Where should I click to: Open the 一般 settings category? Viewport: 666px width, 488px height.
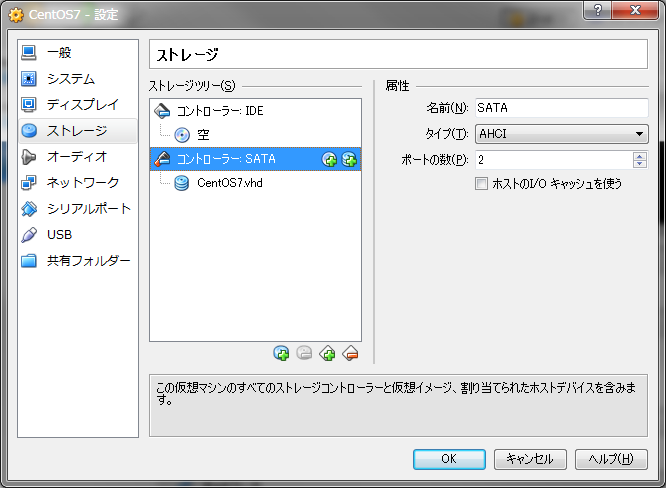[x=78, y=53]
